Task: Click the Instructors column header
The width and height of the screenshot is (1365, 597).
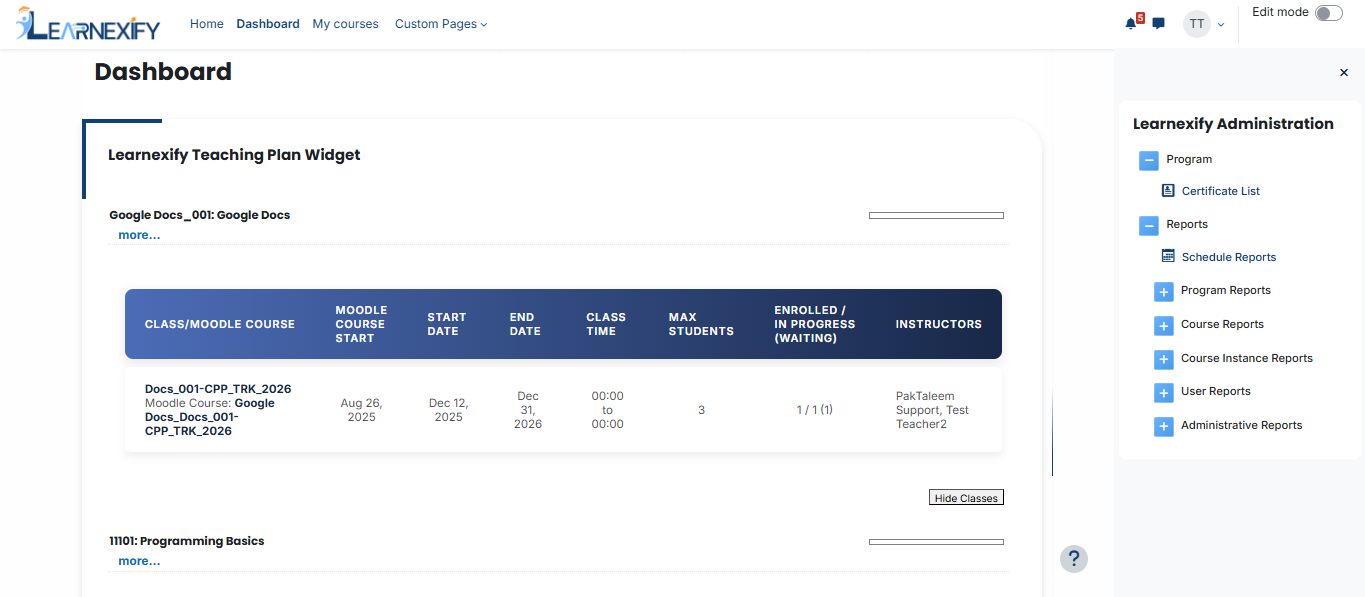Action: click(939, 324)
